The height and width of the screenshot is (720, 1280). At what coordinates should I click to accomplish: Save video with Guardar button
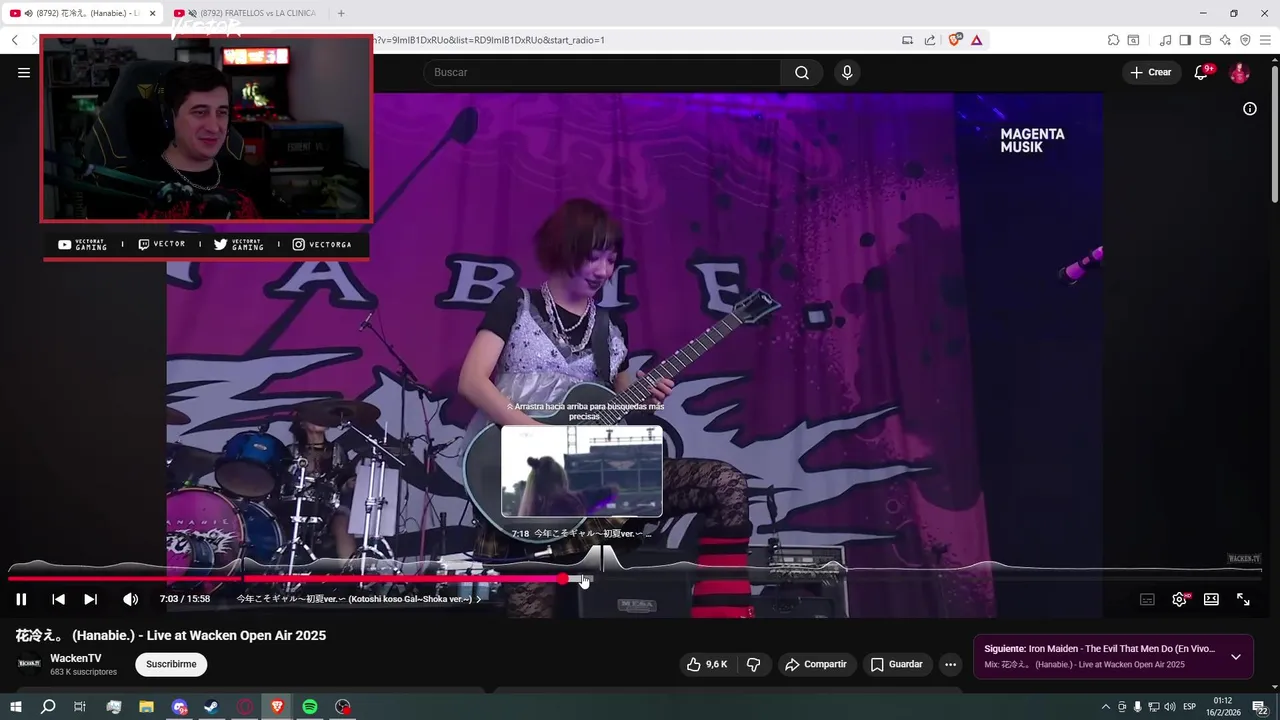coord(897,664)
